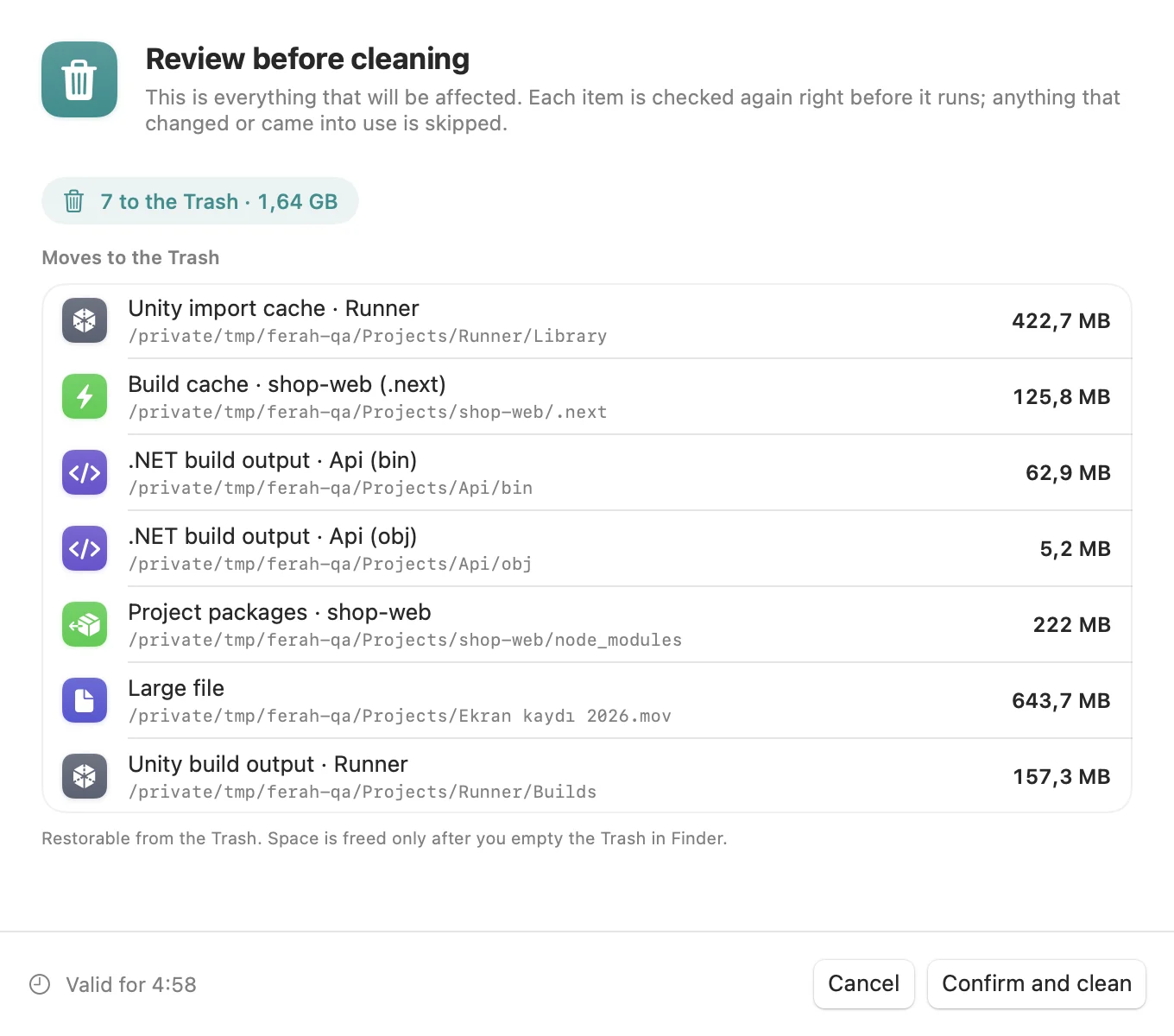
Task: Click the code icon for Api (bin)
Action: (x=85, y=472)
